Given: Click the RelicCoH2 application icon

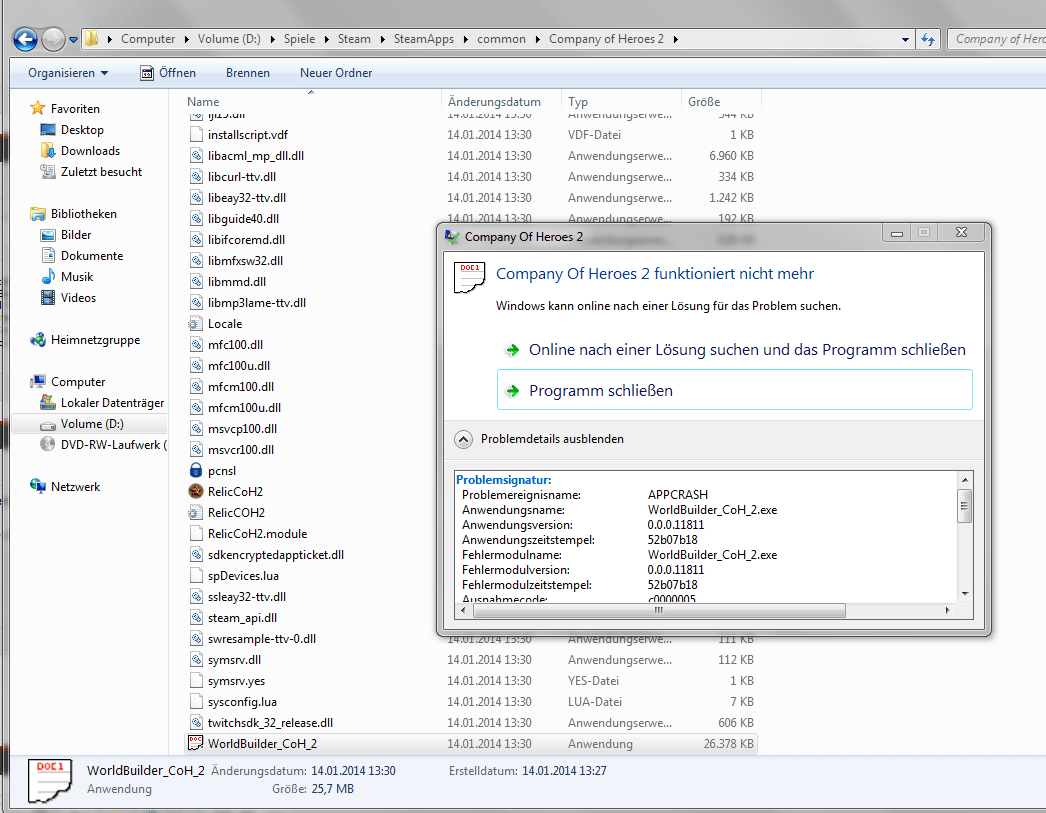Looking at the screenshot, I should point(195,492).
